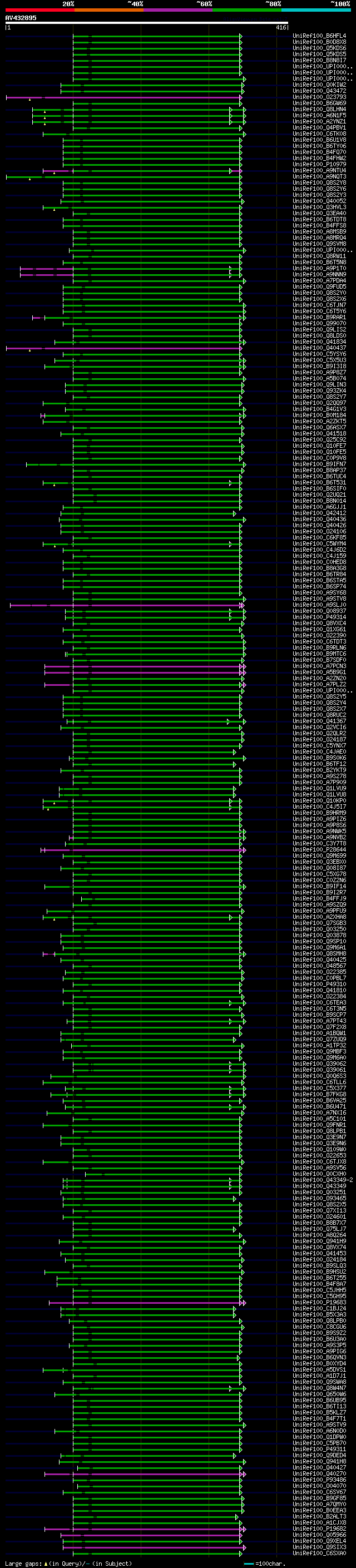Image resolution: width=356 pixels, height=1568 pixels.
Task: Click the UniRef100_A5B9G1 label
Action: (319, 671)
